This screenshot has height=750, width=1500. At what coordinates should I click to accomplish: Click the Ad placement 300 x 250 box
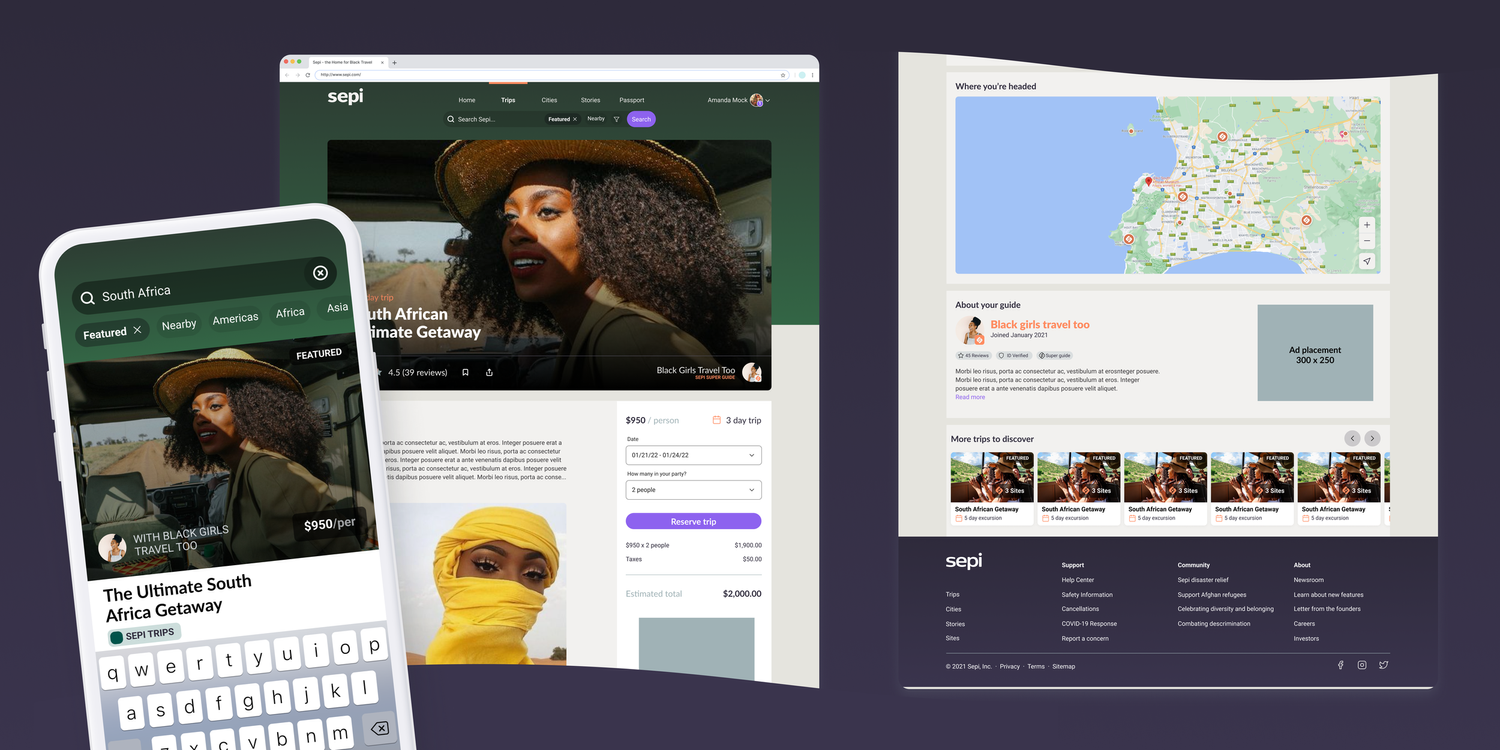[1315, 354]
